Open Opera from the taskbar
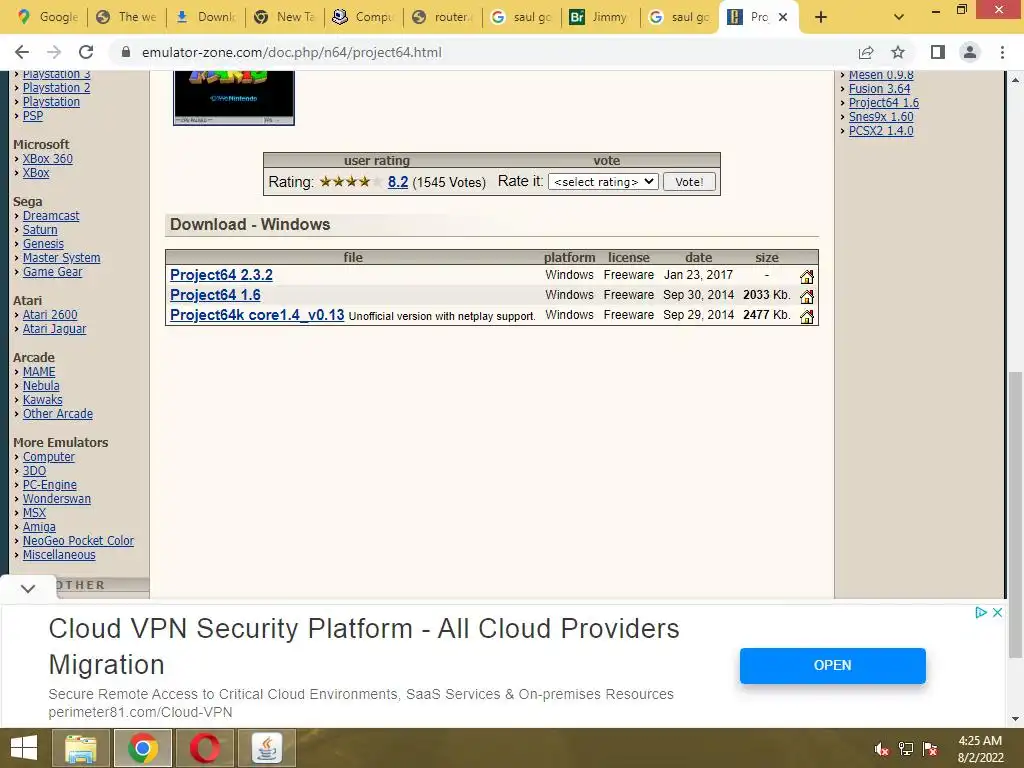Image resolution: width=1024 pixels, height=768 pixels. [205, 748]
